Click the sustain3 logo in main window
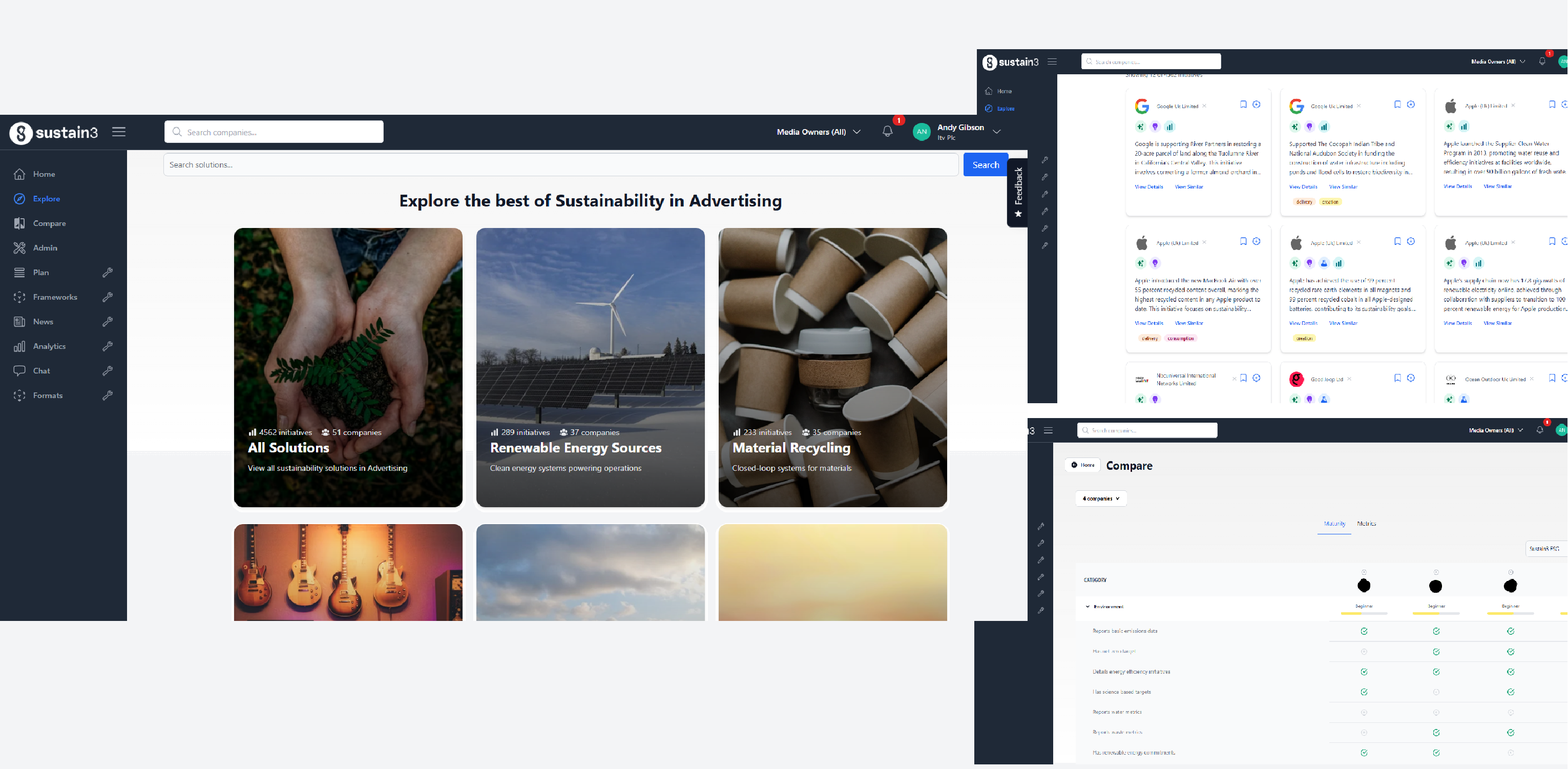Screen dimensions: 1568x769 (x=54, y=132)
